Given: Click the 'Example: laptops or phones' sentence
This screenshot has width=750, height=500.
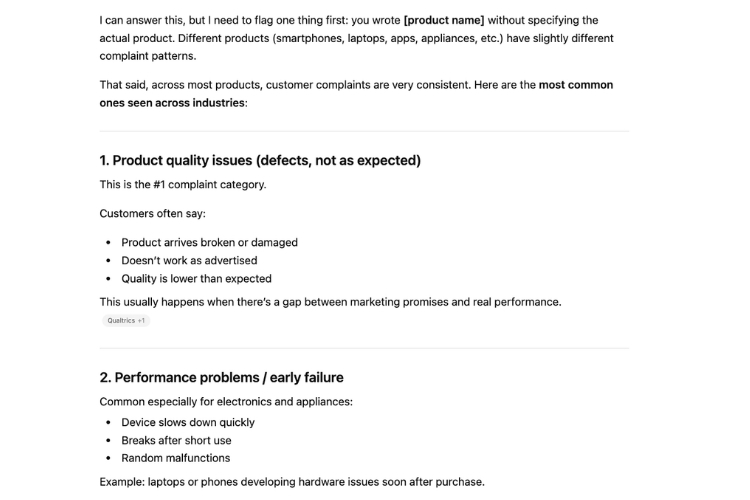Looking at the screenshot, I should point(292,481).
